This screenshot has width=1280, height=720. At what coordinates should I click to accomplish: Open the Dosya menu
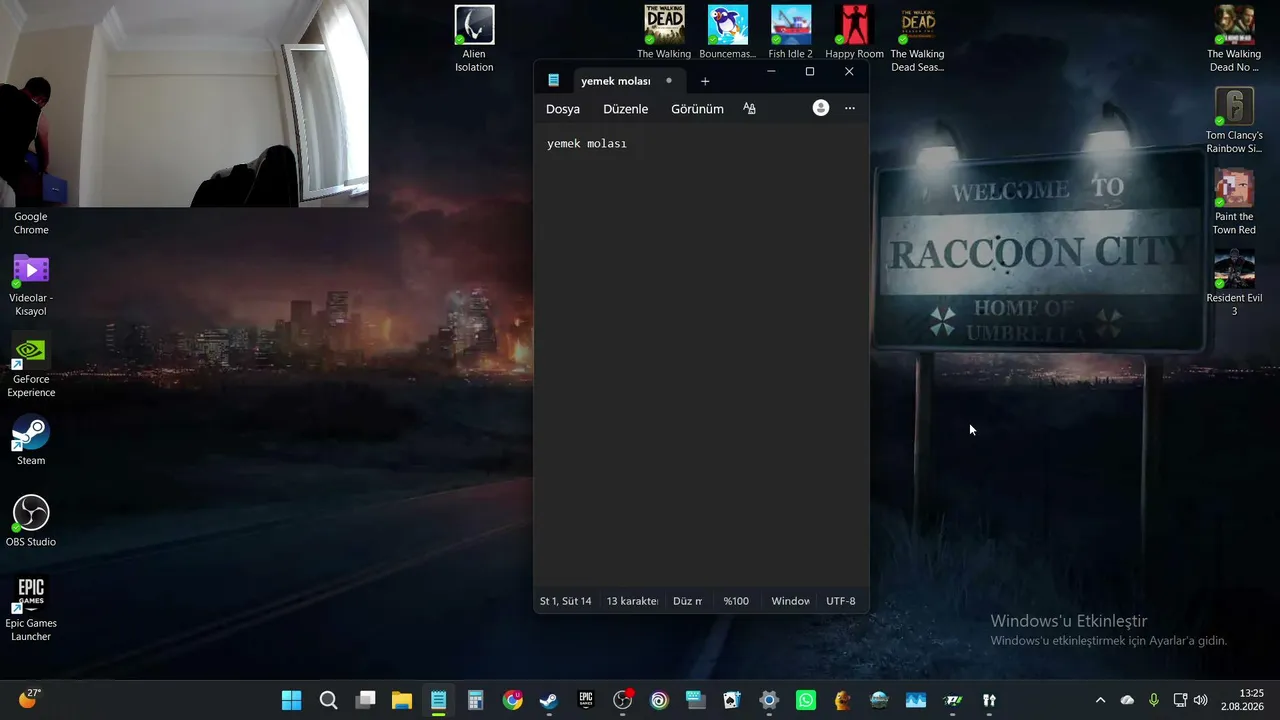(563, 109)
